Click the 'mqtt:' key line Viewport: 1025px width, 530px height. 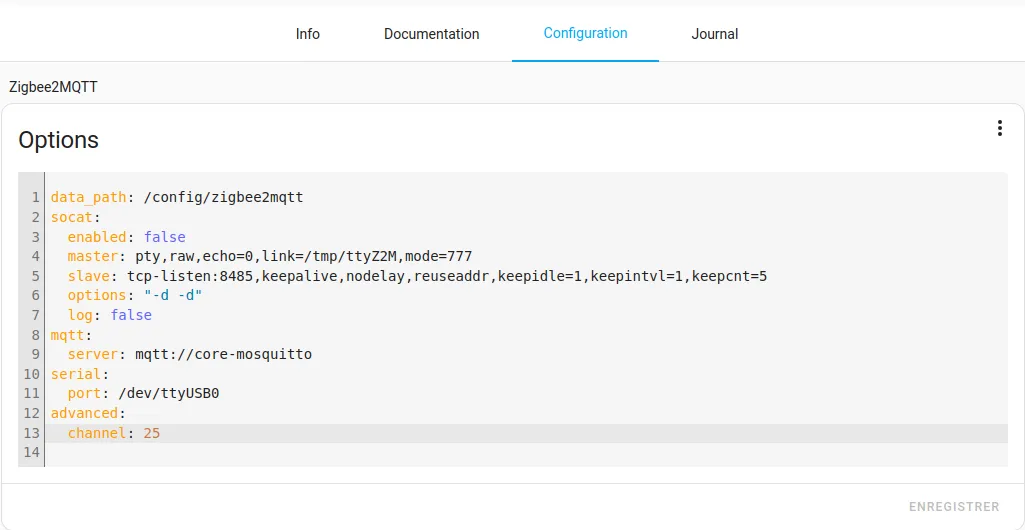click(72, 335)
